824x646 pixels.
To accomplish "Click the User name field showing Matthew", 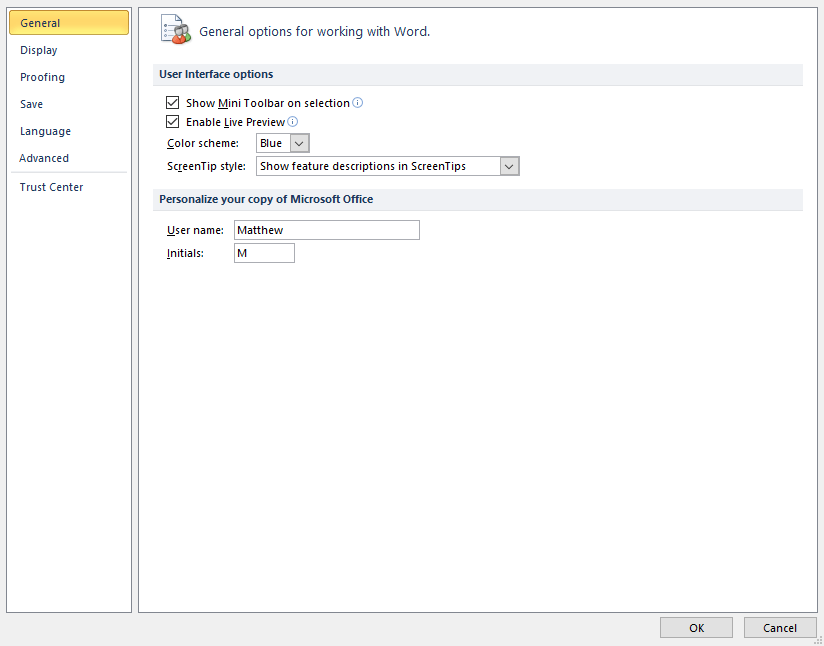I will 326,230.
